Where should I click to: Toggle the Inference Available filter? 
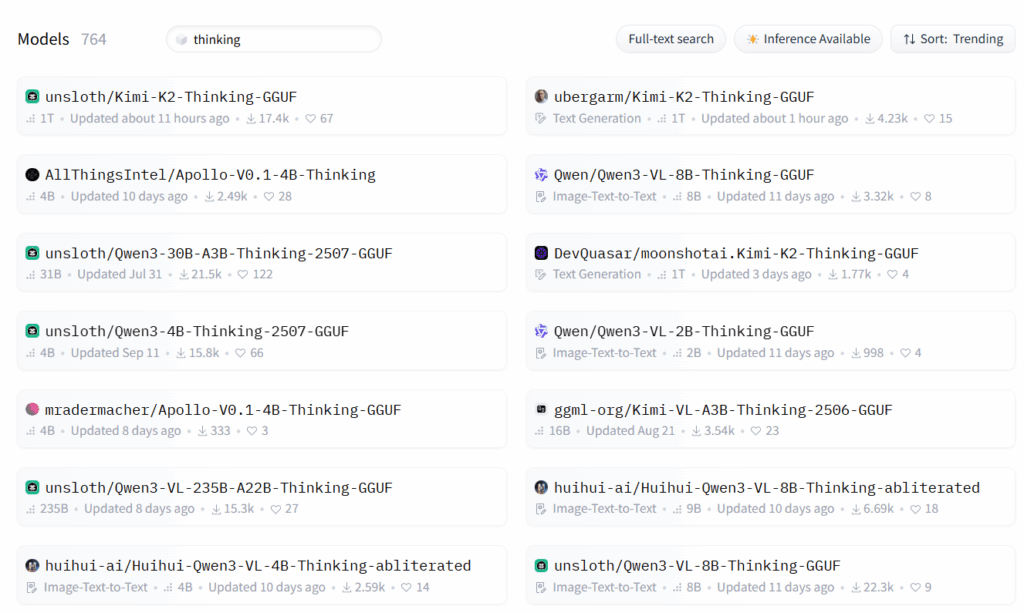coord(808,39)
